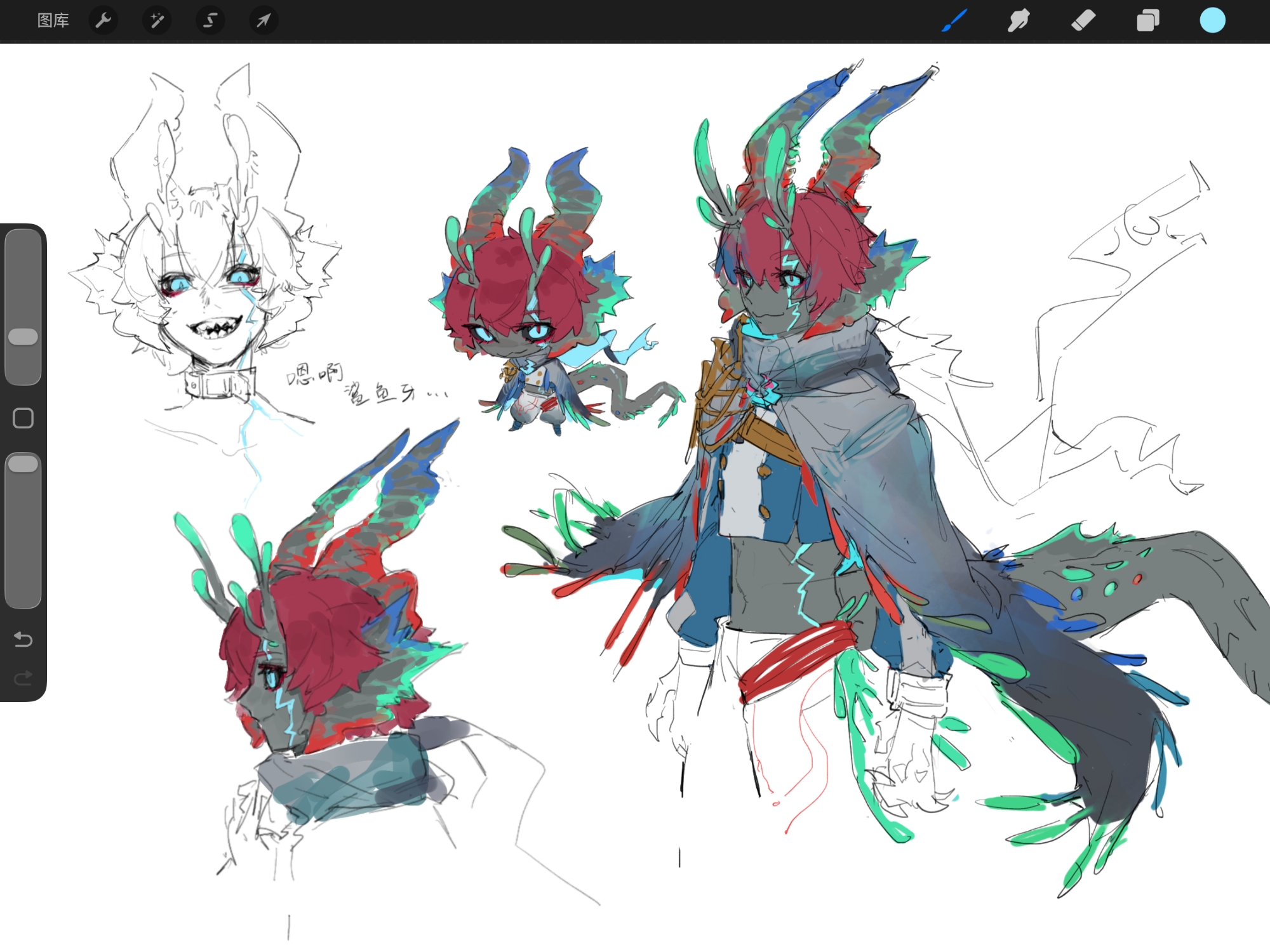Open the 图库 gallery
The width and height of the screenshot is (1270, 952).
(53, 21)
